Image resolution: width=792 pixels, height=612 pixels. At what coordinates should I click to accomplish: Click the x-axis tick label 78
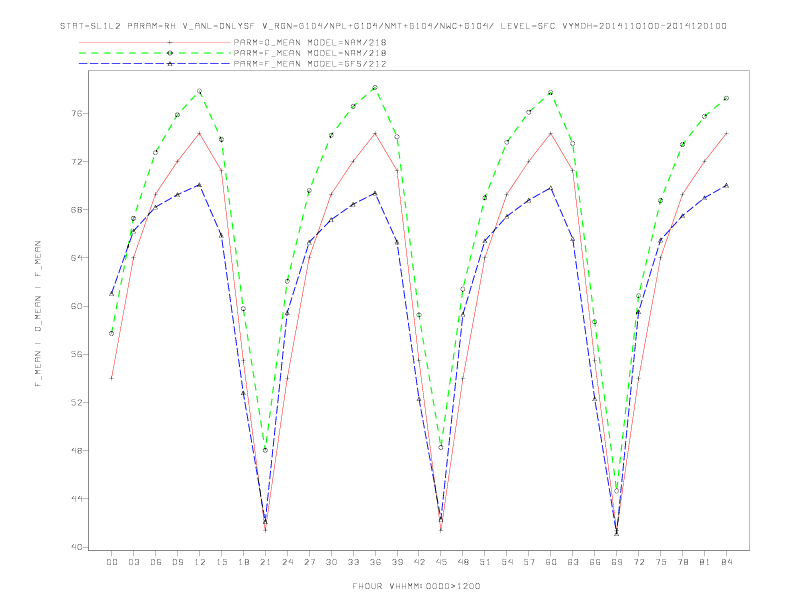[683, 562]
